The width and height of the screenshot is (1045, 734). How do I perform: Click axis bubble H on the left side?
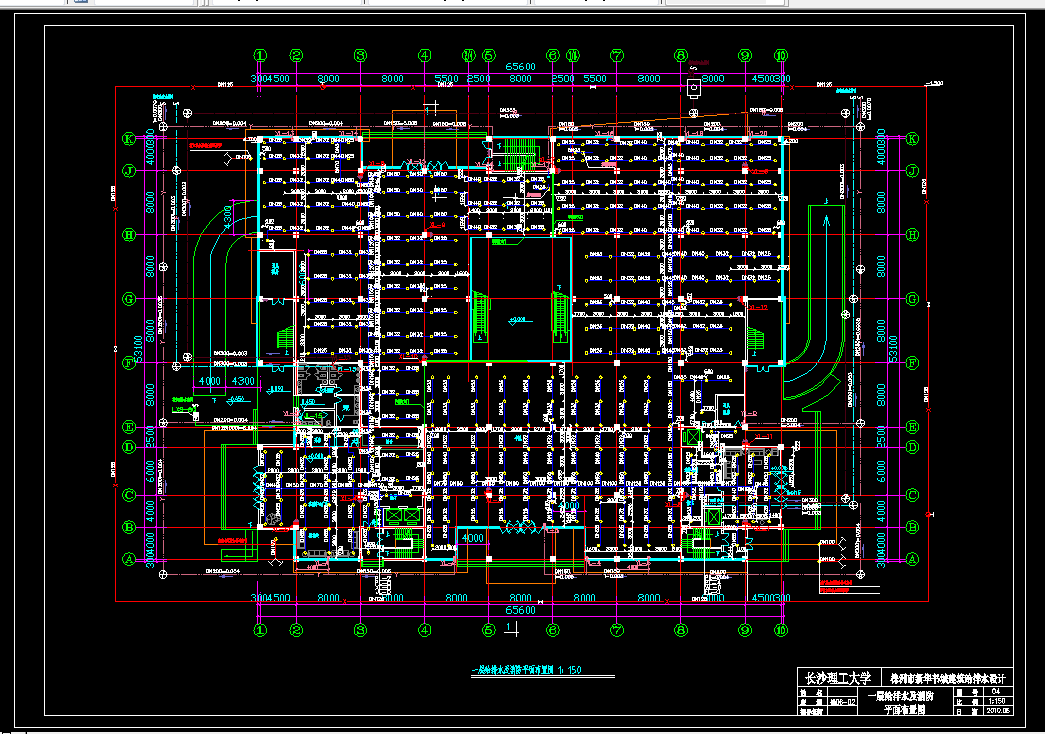pyautogui.click(x=129, y=235)
